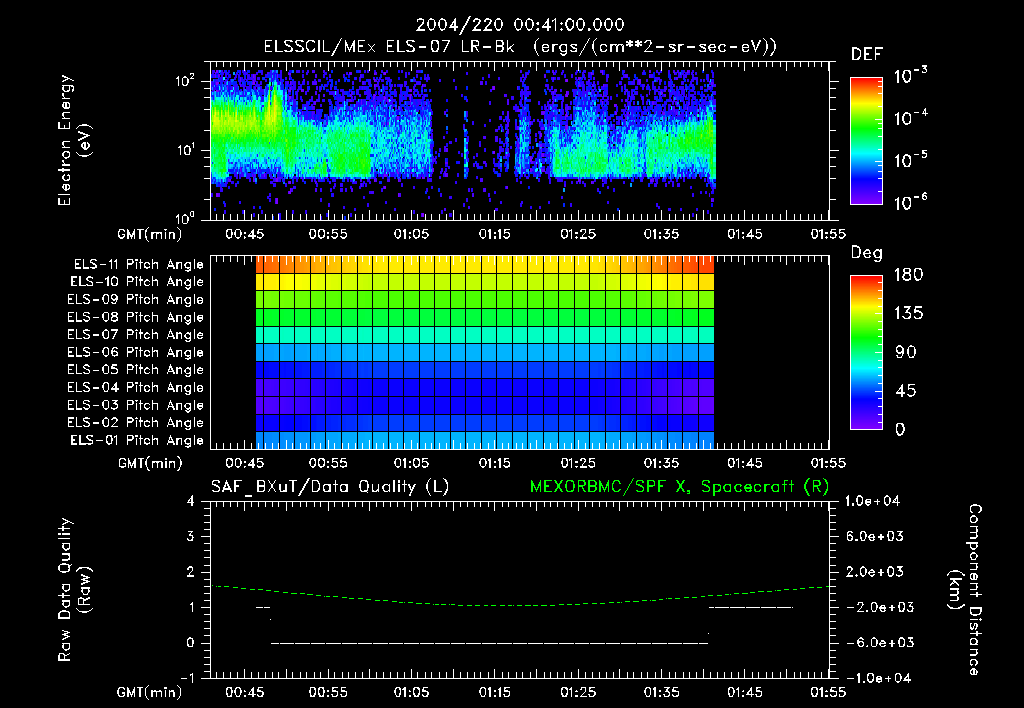
Task: Click the 4 tick on data quality axis
Action: click(x=191, y=501)
